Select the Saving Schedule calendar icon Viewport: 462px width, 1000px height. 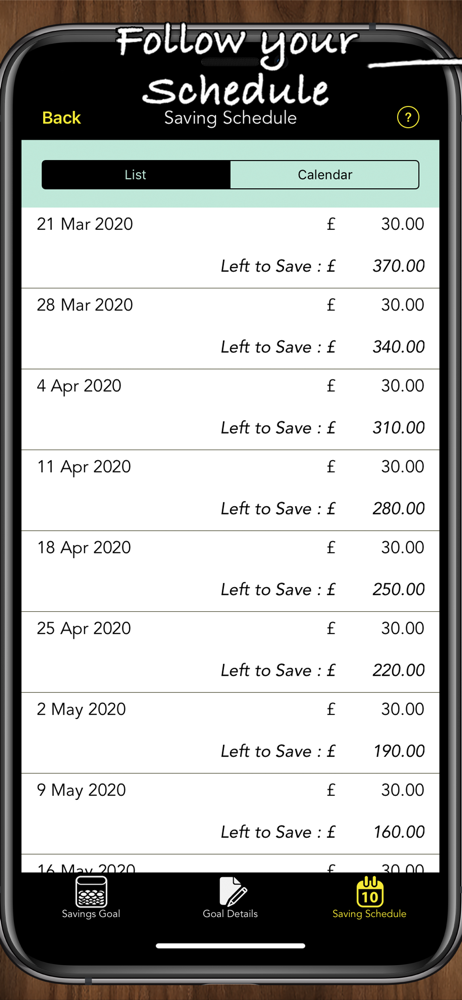click(x=369, y=891)
